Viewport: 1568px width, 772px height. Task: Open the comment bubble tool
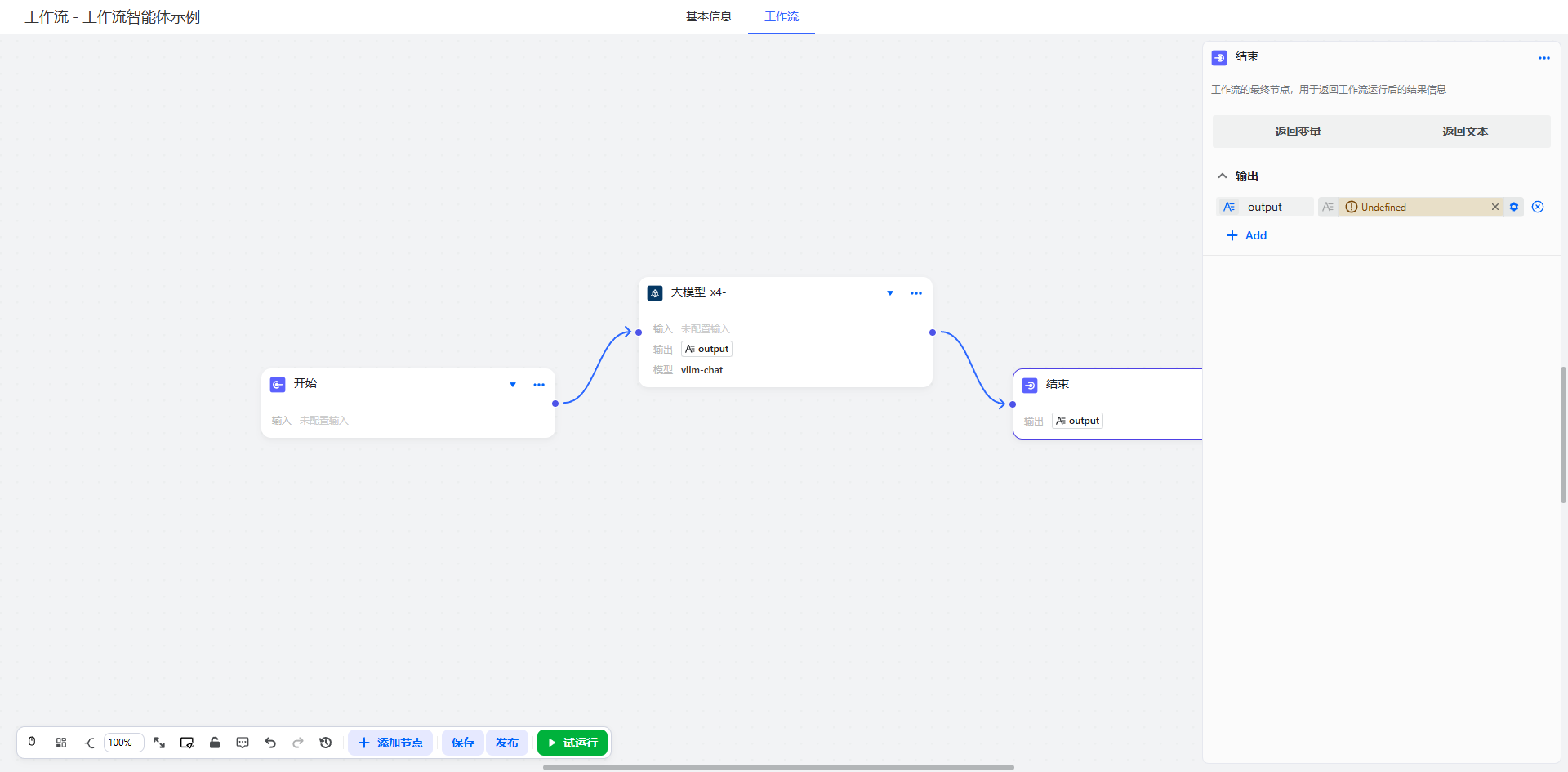click(243, 743)
